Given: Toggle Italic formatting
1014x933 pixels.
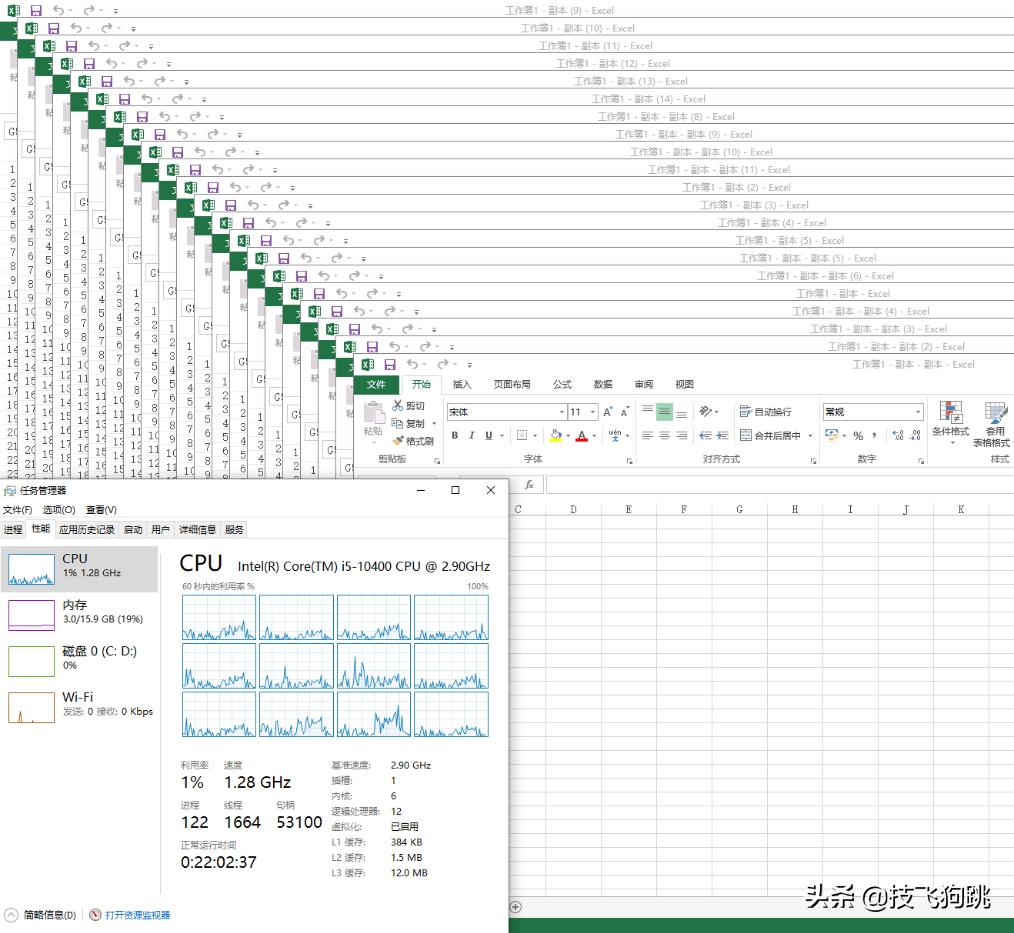Looking at the screenshot, I should tap(471, 436).
